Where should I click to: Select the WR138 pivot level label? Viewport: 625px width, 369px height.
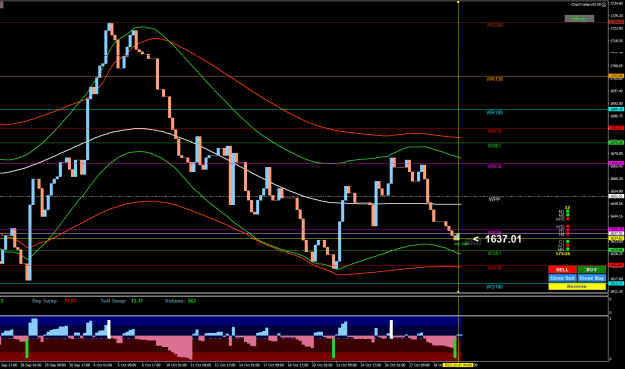(x=495, y=79)
